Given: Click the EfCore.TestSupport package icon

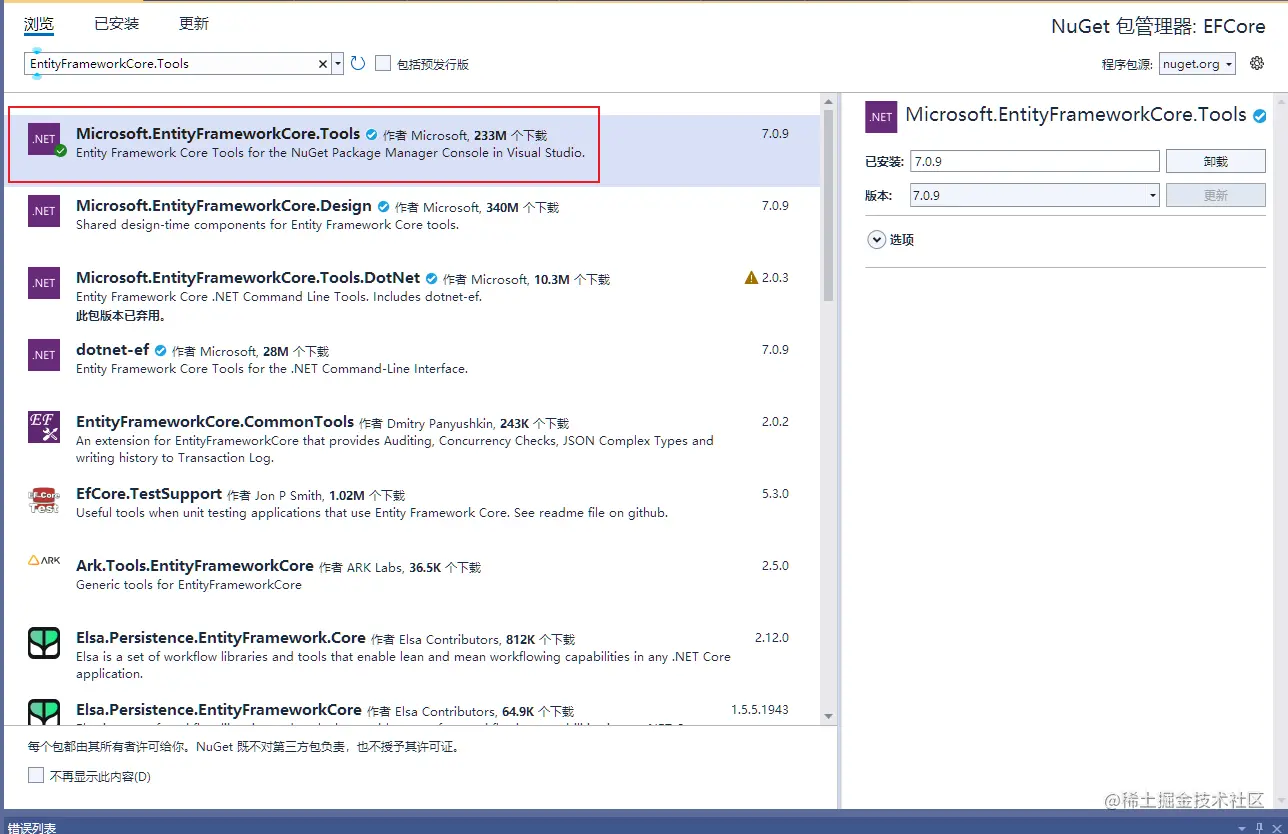Looking at the screenshot, I should [44, 499].
